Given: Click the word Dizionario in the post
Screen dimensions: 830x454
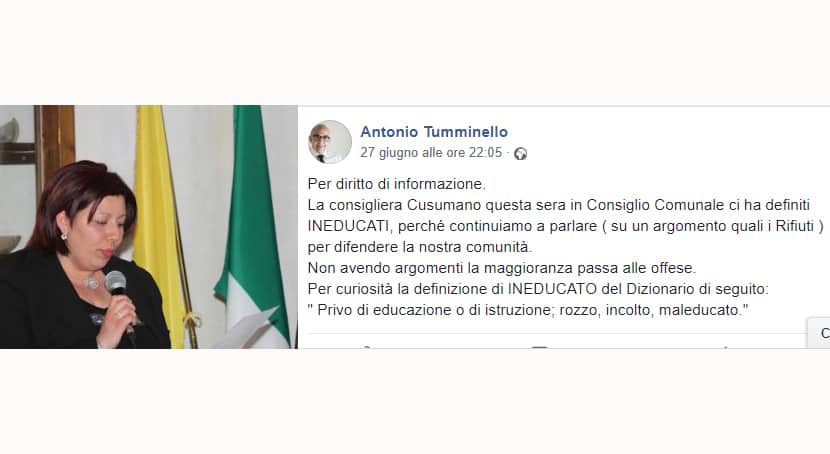Looking at the screenshot, I should click(x=660, y=289).
